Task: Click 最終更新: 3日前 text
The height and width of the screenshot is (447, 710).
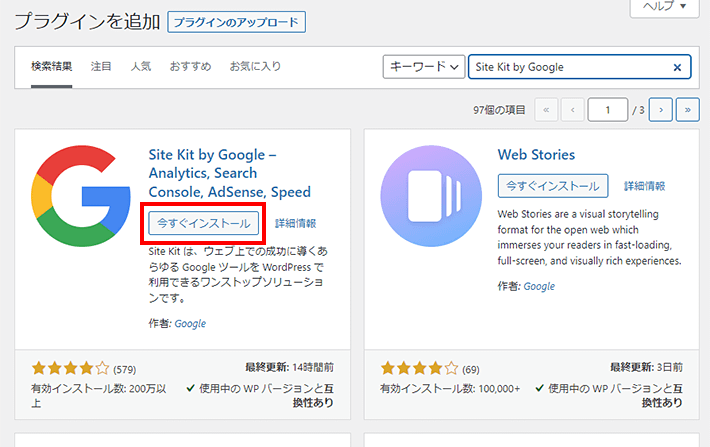Action: tap(646, 367)
